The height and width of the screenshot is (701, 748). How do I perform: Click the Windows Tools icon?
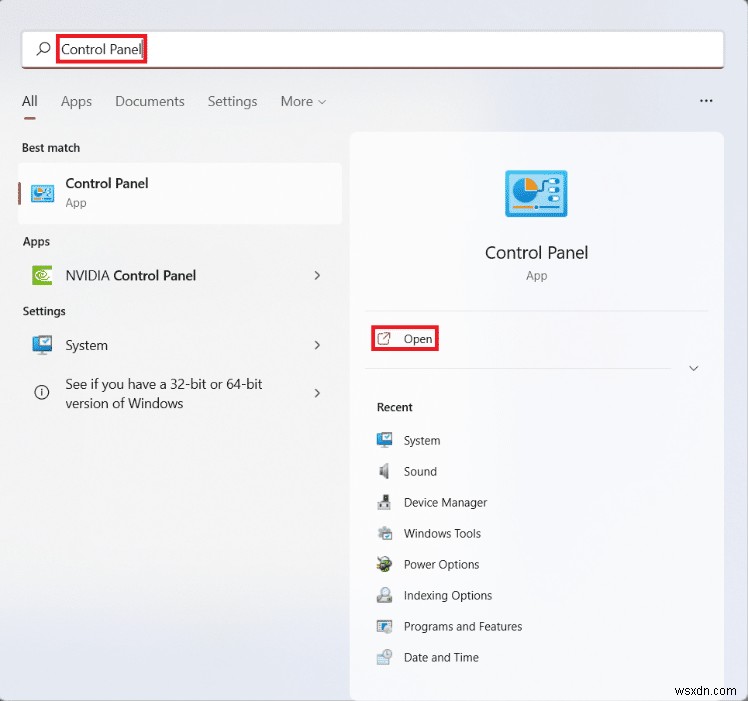(x=384, y=533)
